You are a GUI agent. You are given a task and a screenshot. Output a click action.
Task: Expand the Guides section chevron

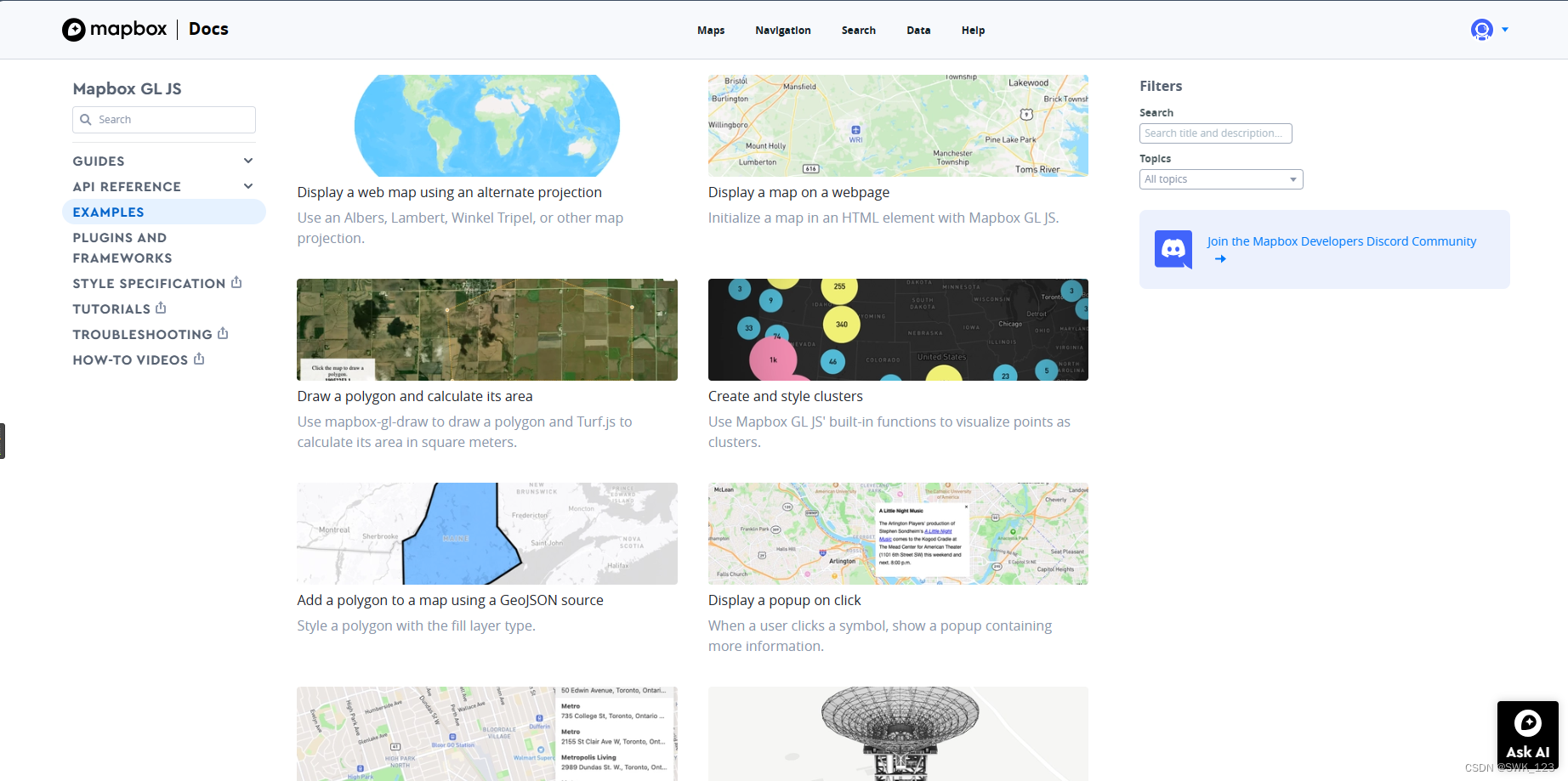click(x=248, y=161)
